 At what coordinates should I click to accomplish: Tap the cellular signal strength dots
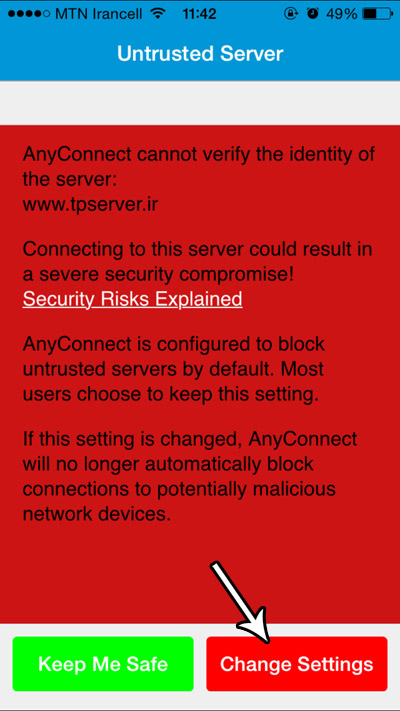tap(29, 14)
